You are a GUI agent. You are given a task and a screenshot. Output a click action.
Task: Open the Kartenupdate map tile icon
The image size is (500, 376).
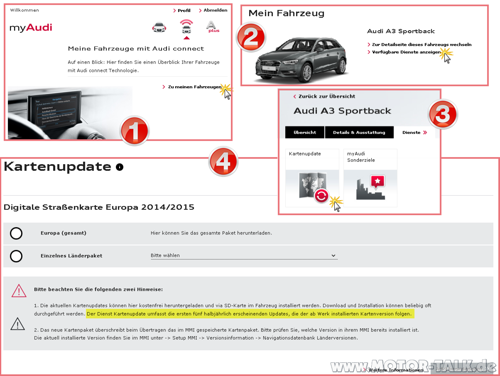pyautogui.click(x=313, y=187)
